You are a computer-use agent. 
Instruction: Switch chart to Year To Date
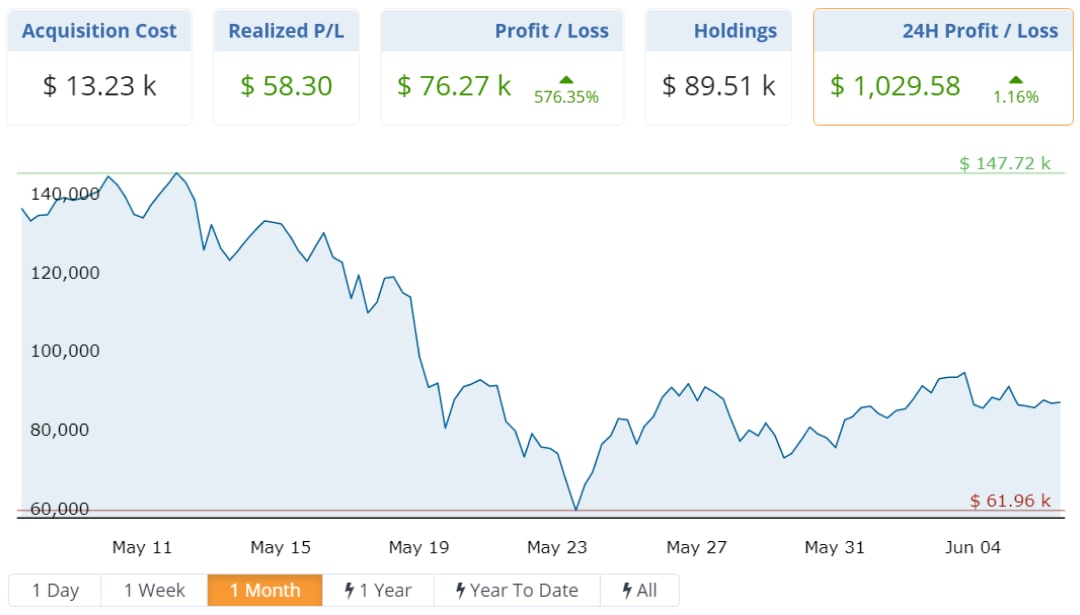[517, 590]
